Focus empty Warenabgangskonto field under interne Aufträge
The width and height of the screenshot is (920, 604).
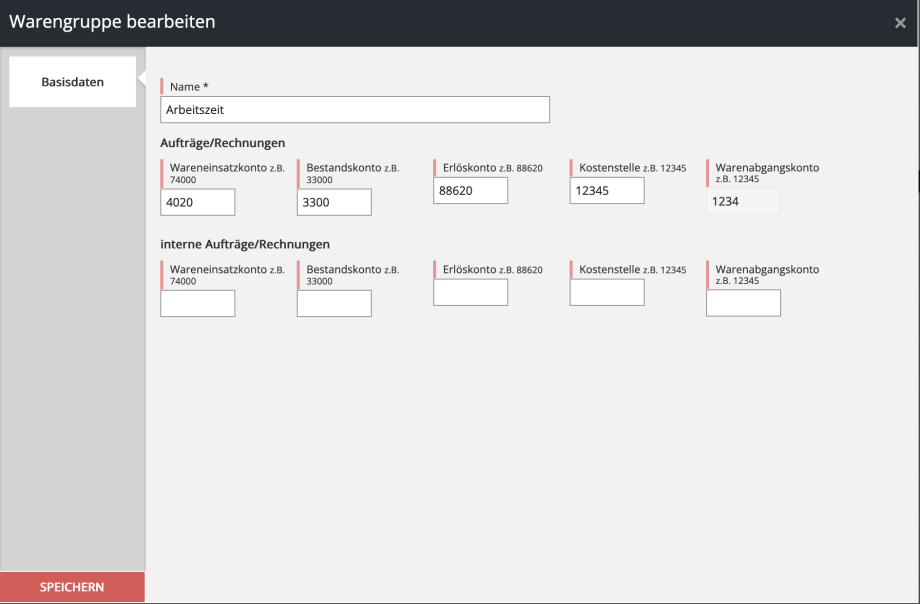[743, 304]
